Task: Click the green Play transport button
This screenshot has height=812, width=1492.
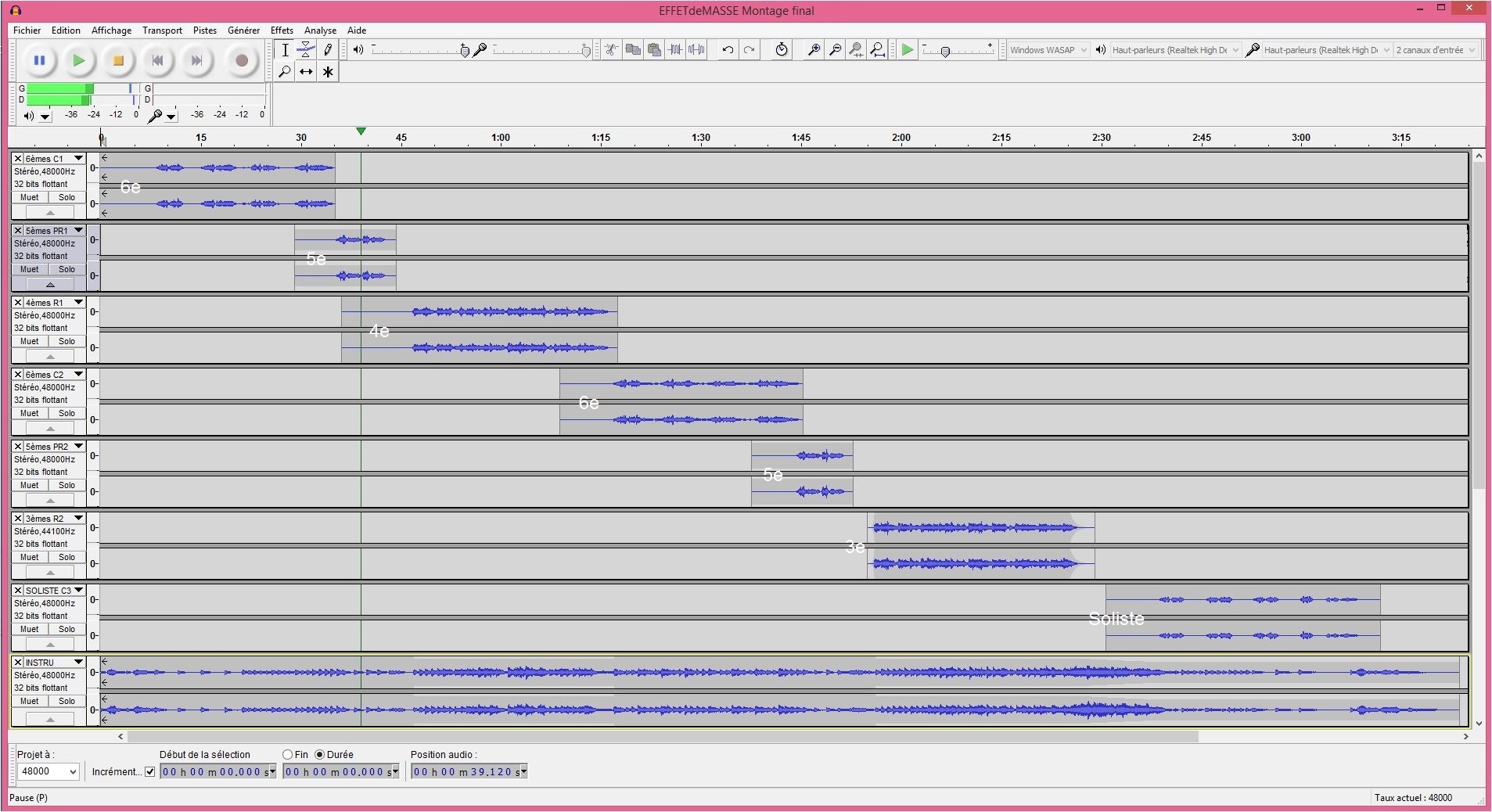Action: [x=78, y=60]
